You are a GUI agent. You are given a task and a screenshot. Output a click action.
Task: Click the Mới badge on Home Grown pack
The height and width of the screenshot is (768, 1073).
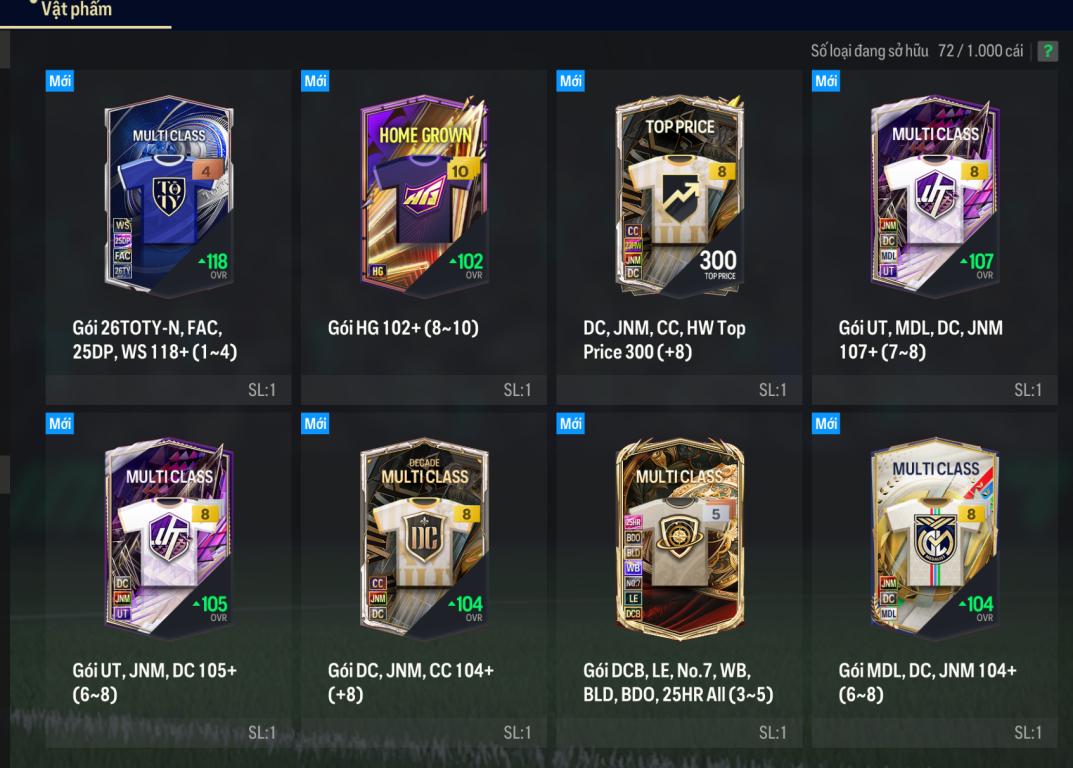click(x=315, y=81)
